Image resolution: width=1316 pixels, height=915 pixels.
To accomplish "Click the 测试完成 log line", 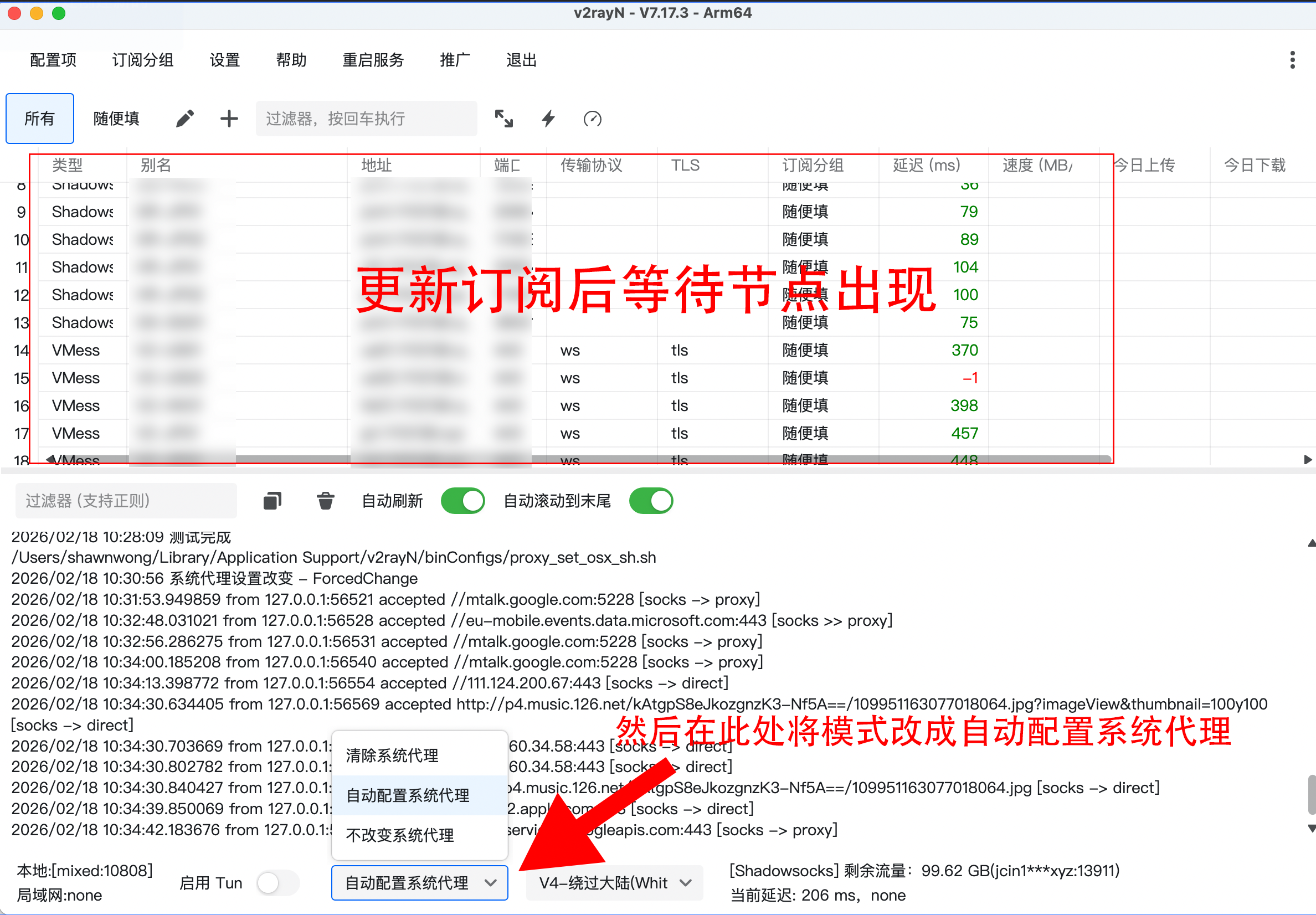I will click(121, 537).
